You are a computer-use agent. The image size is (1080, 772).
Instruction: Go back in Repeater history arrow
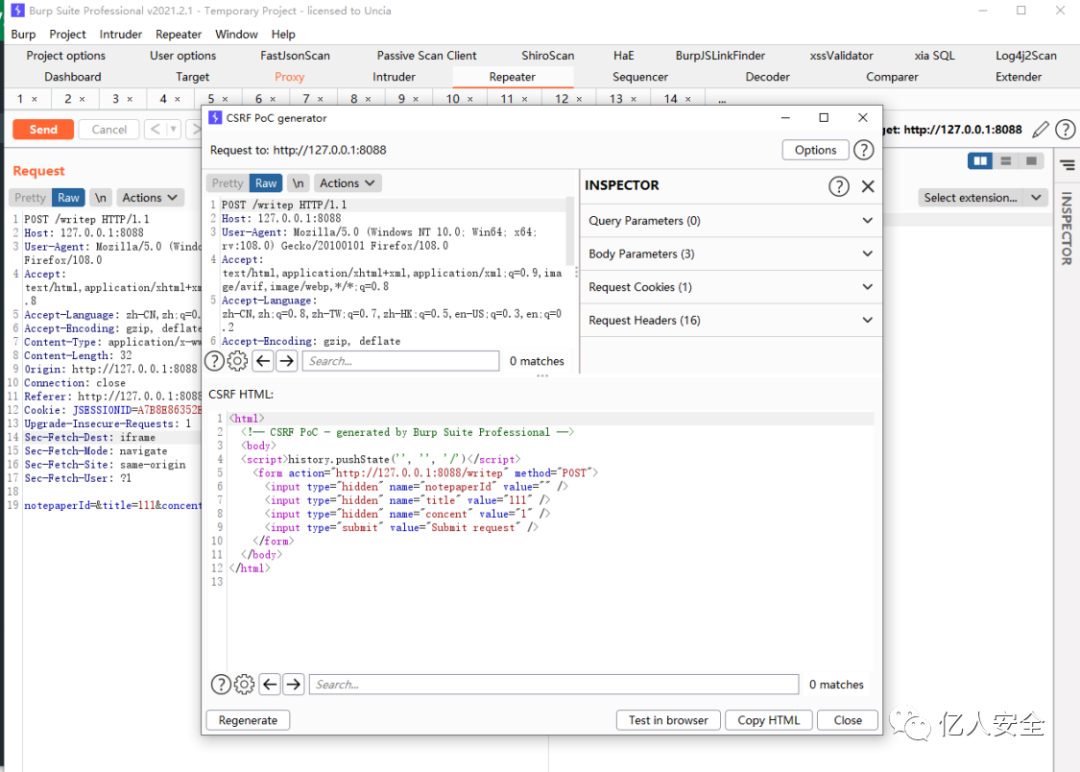click(155, 129)
